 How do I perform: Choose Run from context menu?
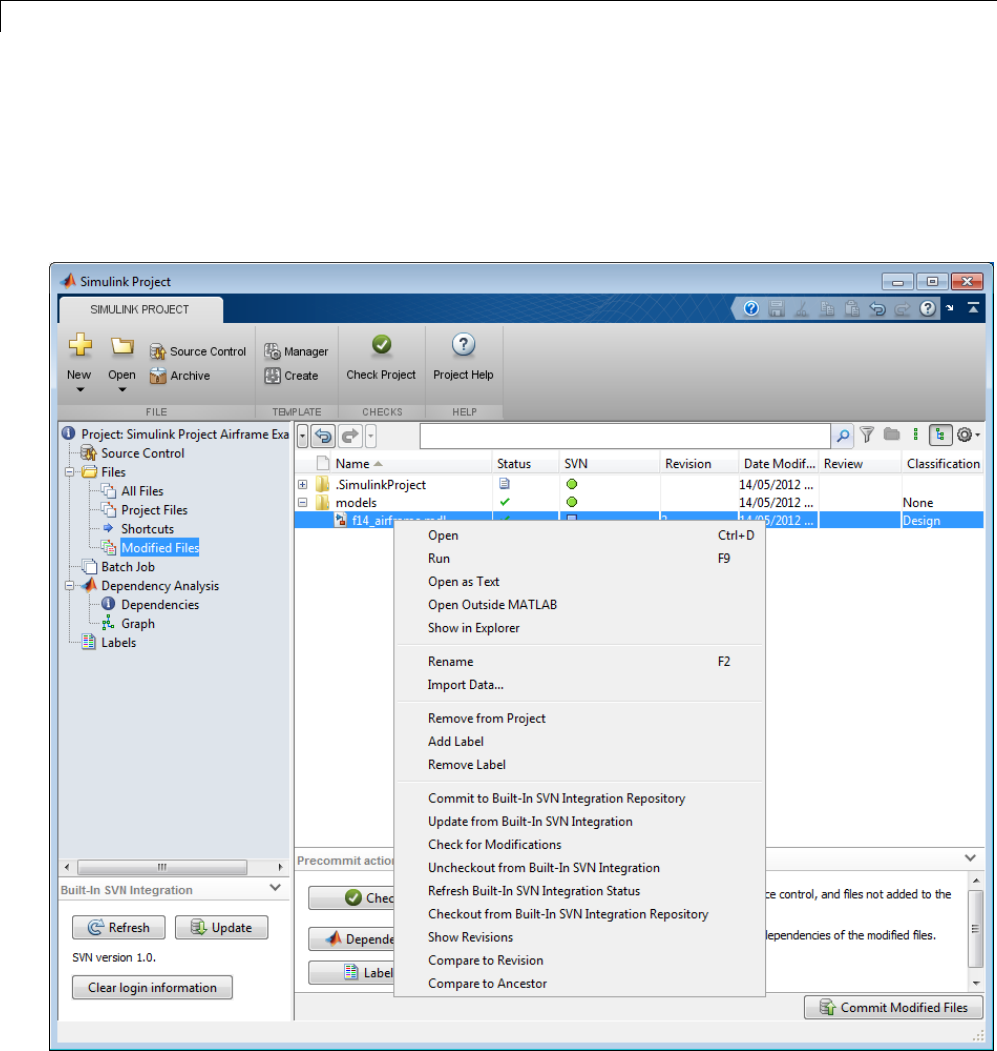click(580, 558)
